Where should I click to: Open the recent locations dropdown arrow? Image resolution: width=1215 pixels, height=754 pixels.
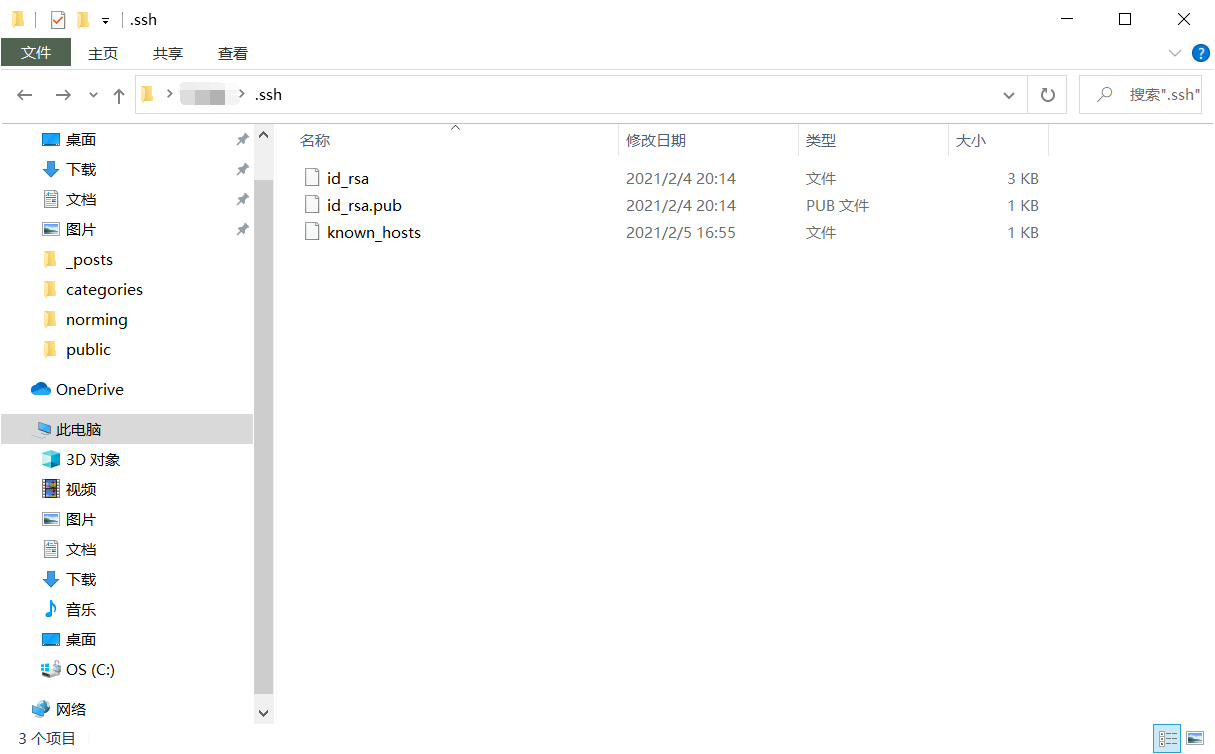click(x=93, y=95)
